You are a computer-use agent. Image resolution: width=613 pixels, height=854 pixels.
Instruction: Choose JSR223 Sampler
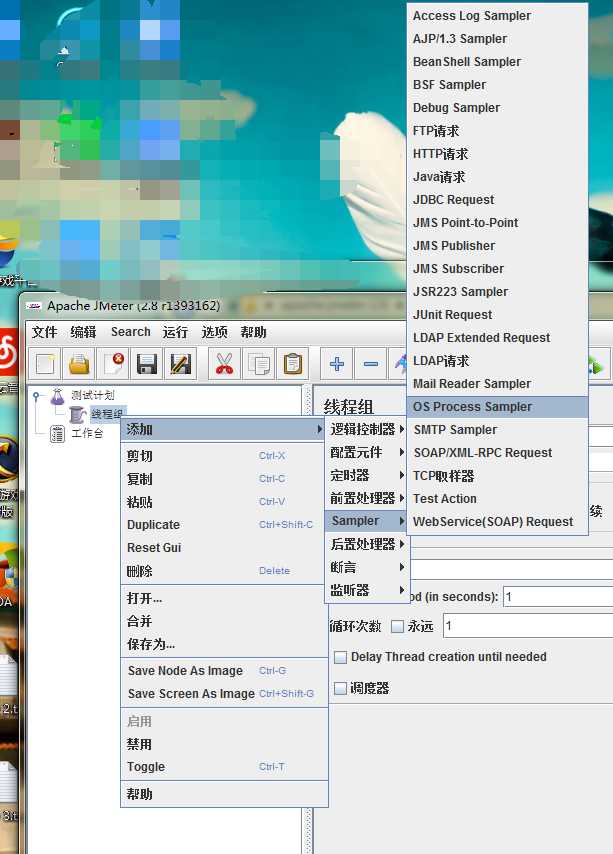pyautogui.click(x=497, y=292)
